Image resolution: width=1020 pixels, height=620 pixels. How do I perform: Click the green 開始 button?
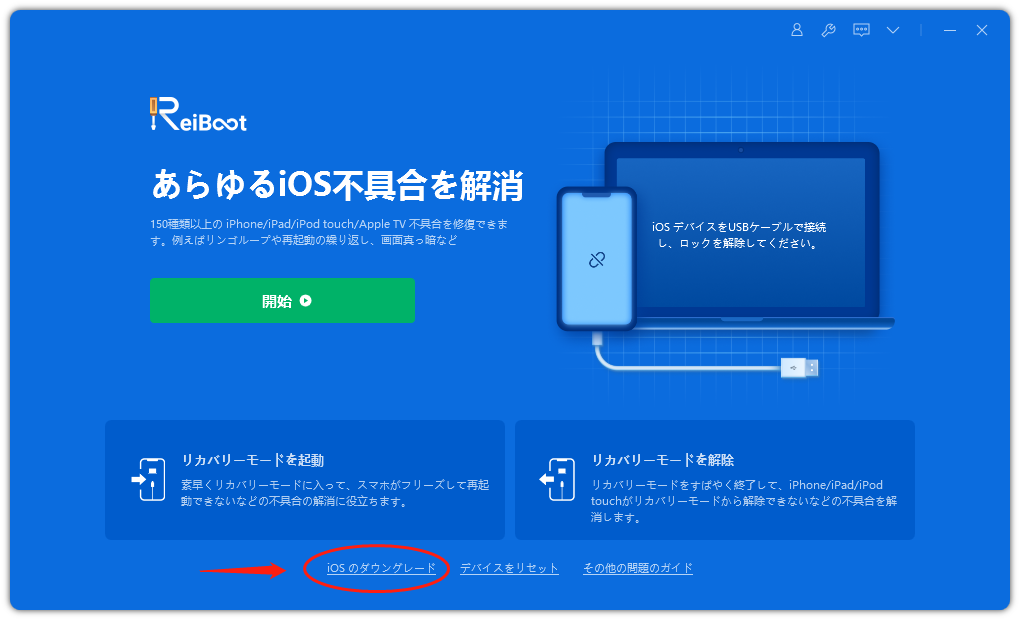tap(282, 301)
